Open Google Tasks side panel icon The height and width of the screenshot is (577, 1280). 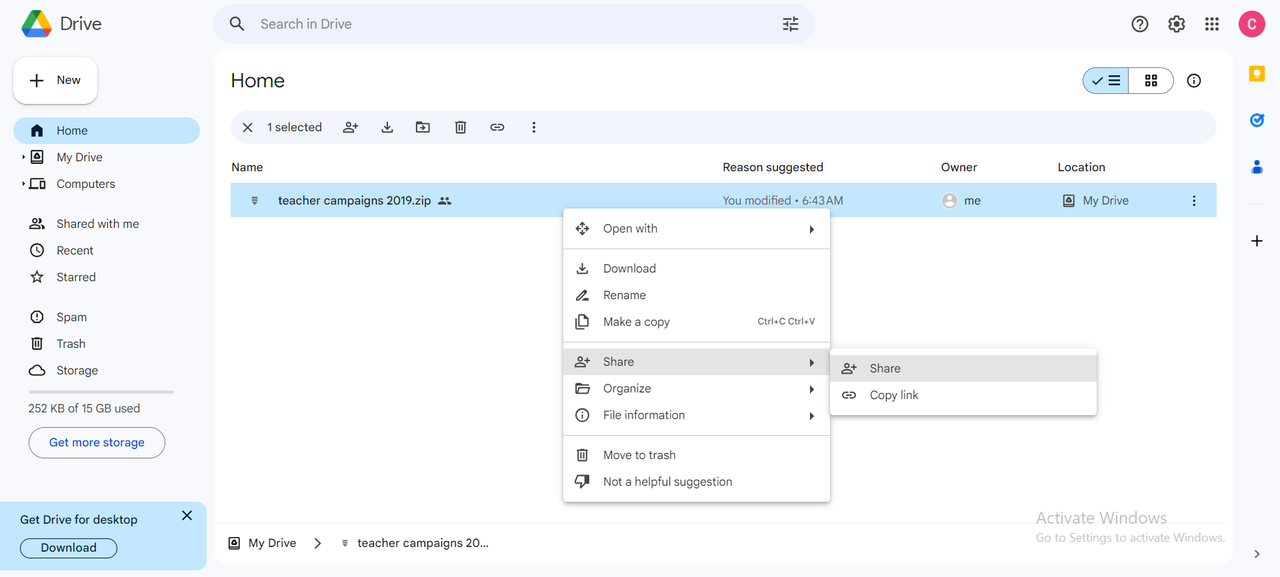[x=1257, y=121]
